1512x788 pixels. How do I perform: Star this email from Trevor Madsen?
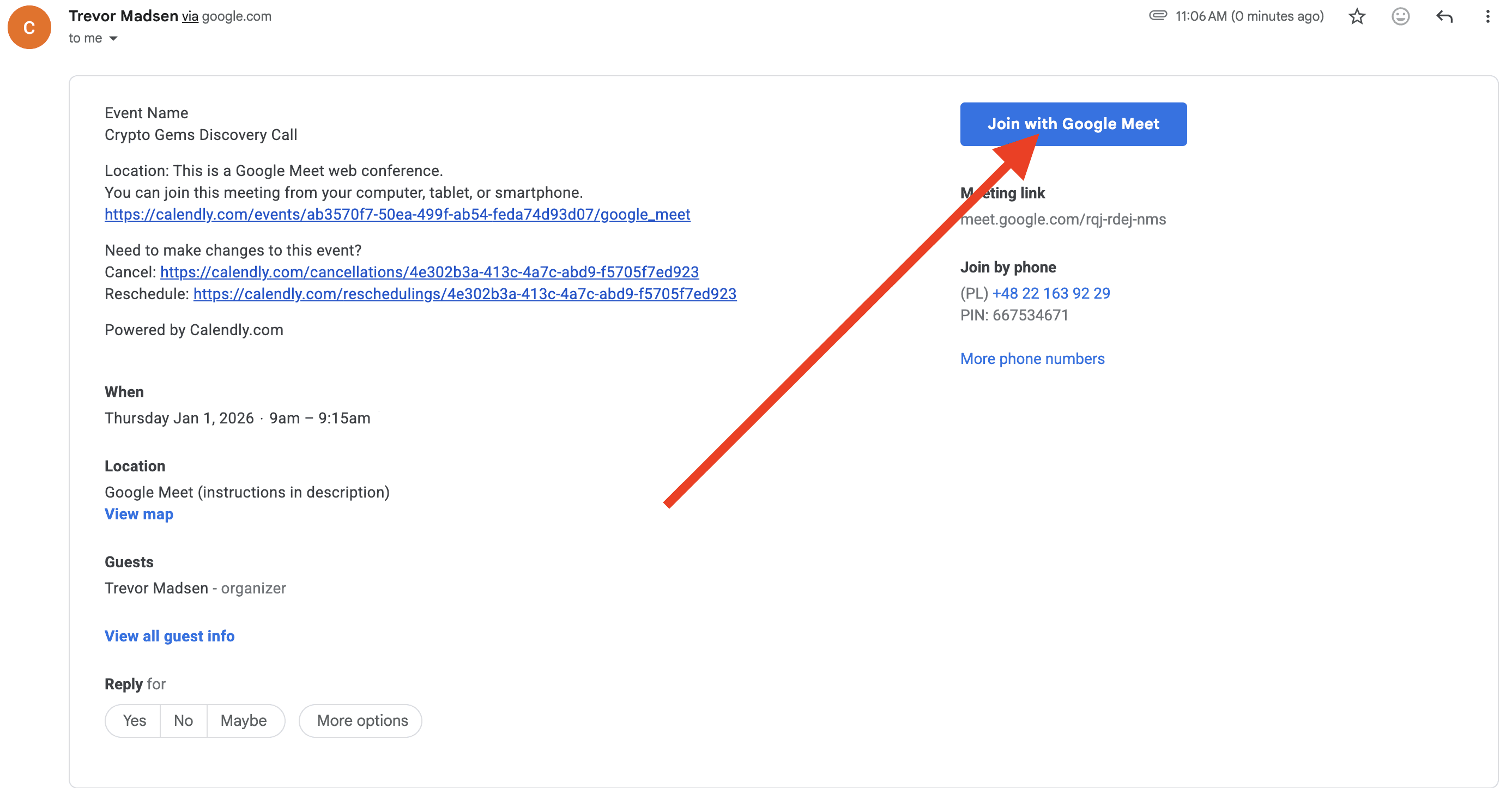point(1357,16)
